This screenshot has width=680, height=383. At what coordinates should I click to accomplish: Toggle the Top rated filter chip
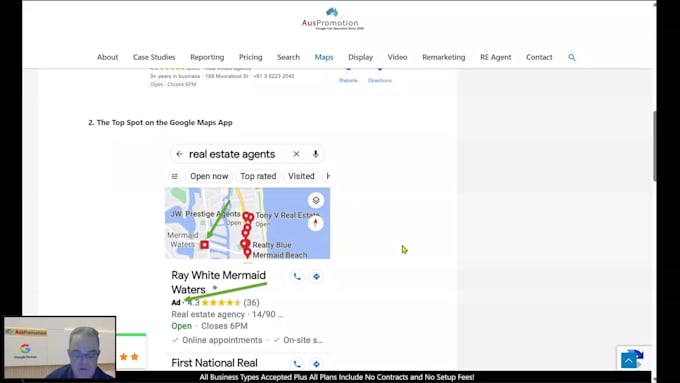[258, 176]
